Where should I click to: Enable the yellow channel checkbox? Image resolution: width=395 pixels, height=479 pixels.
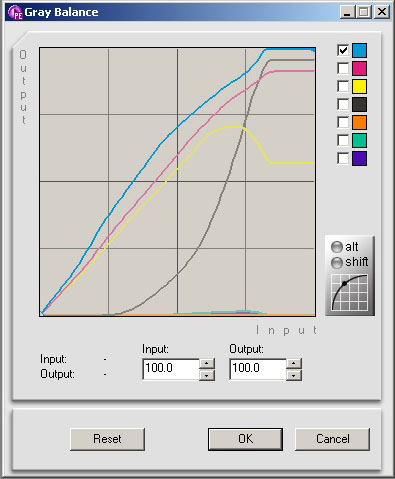(343, 86)
